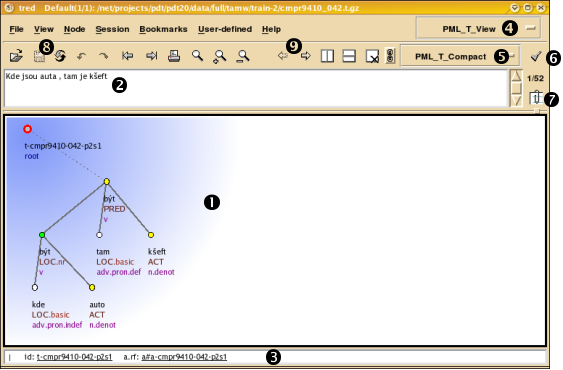The height and width of the screenshot is (370, 563).
Task: Select the být PRED node
Action: click(x=107, y=181)
